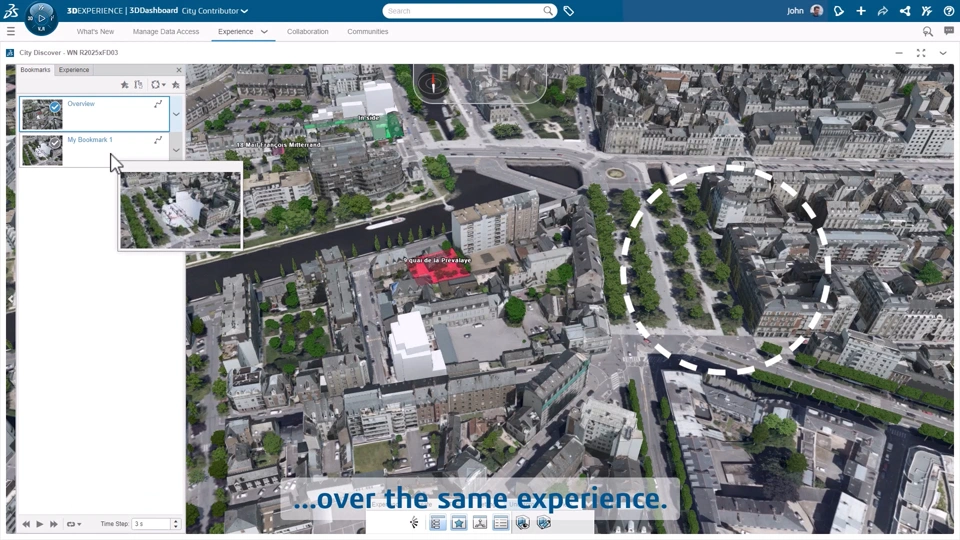Open the help question mark
The width and height of the screenshot is (960, 540).
(948, 11)
